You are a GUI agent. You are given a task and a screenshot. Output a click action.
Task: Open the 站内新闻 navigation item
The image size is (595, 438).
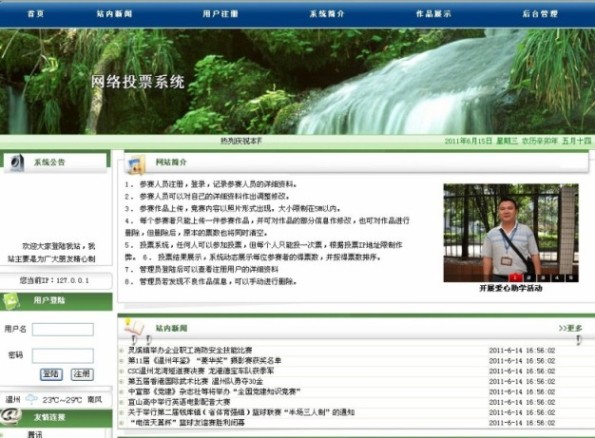[x=114, y=14]
